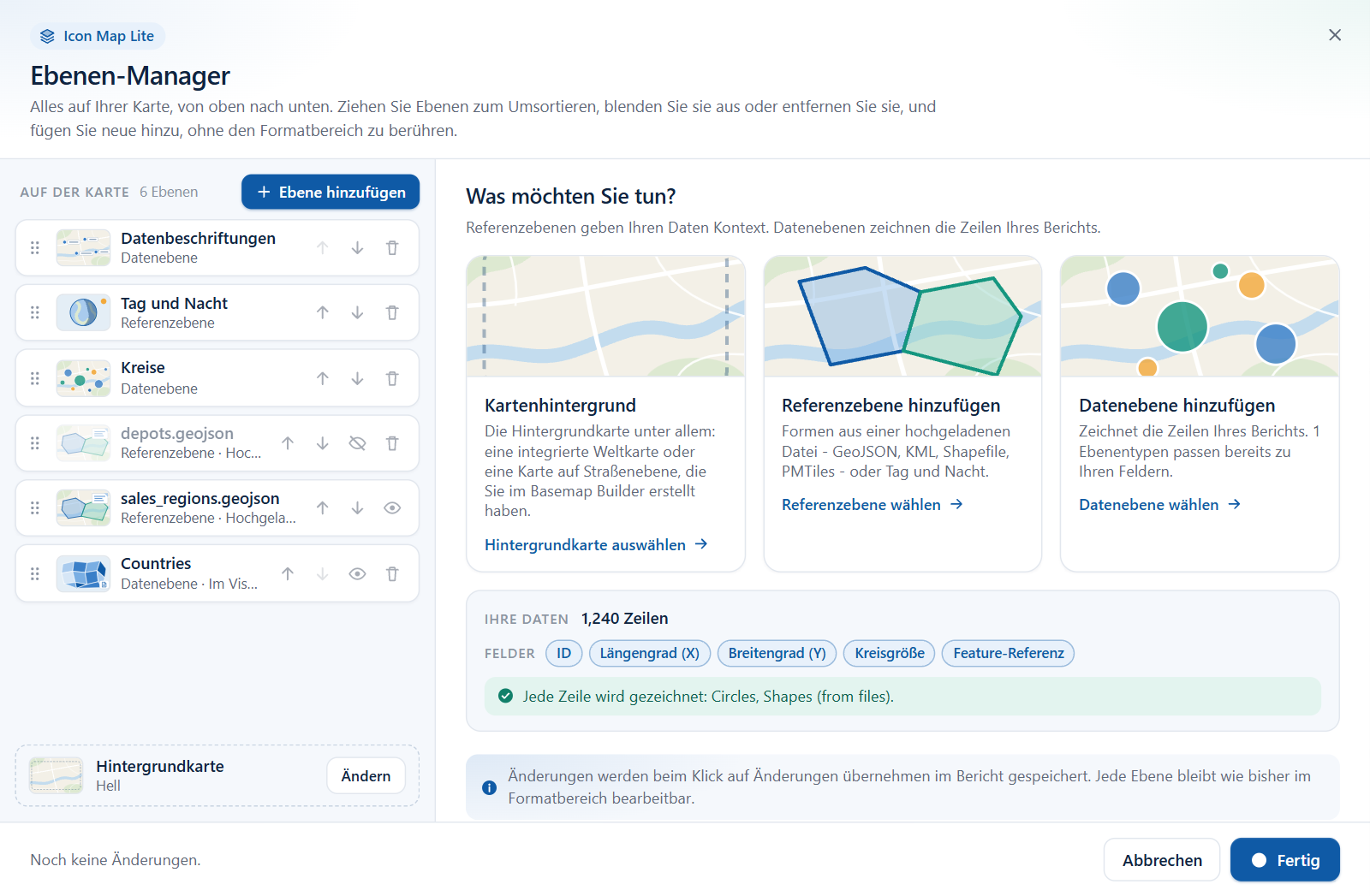Change the Hintergrundkarte via Ändern
The width and height of the screenshot is (1370, 896).
pos(366,776)
